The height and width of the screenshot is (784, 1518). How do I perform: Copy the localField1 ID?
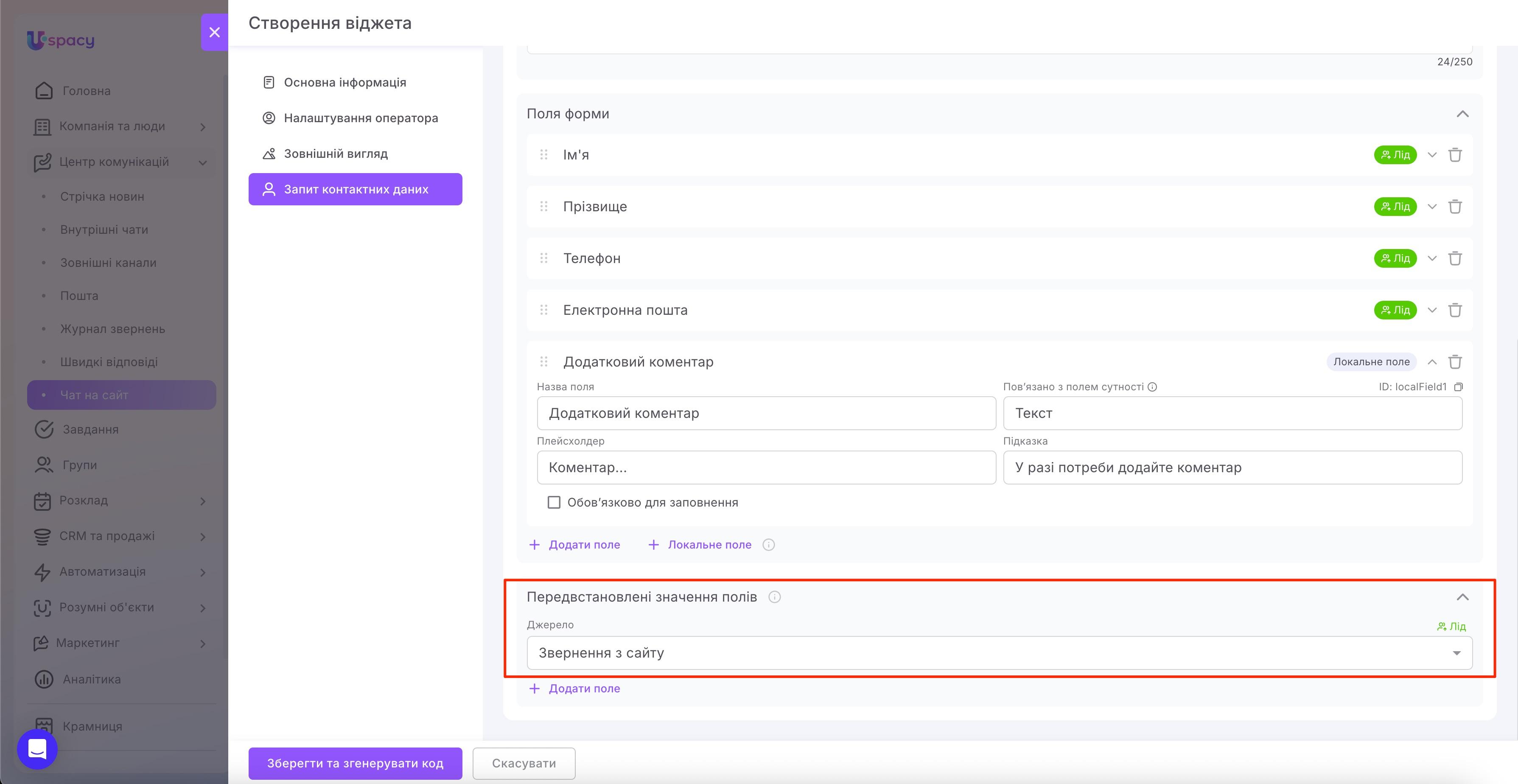[1459, 387]
